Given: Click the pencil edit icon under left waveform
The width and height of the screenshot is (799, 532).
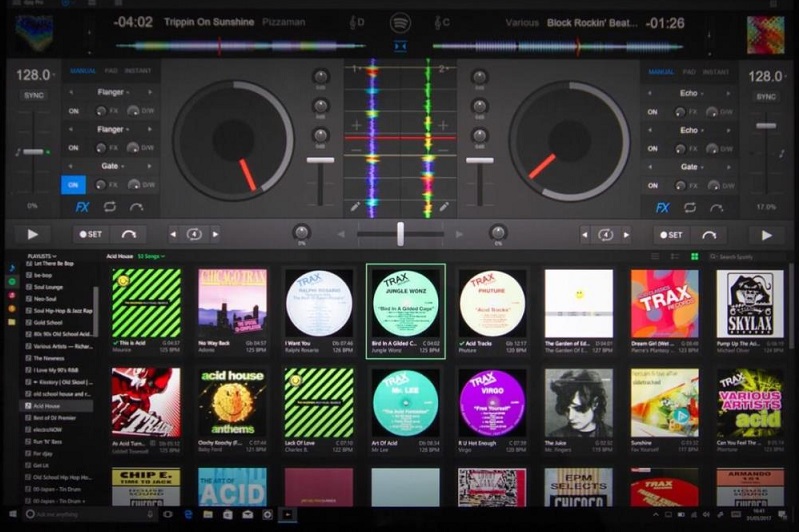Looking at the screenshot, I should [x=355, y=206].
